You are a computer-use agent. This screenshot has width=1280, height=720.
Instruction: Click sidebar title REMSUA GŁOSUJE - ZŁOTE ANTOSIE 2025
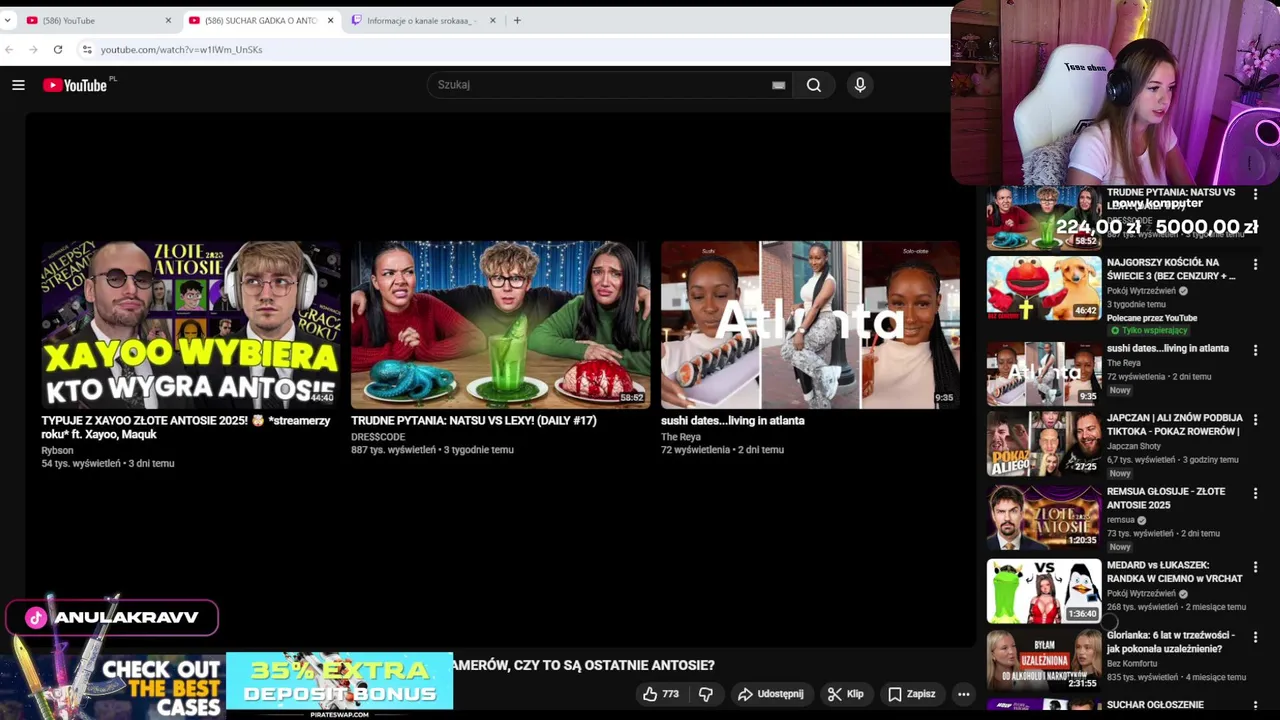point(1166,498)
